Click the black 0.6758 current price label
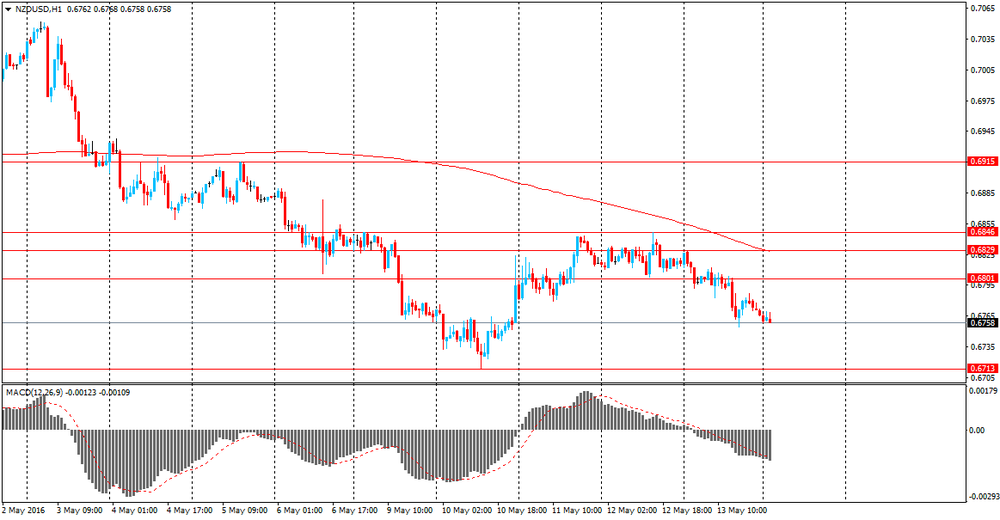Image resolution: width=1000 pixels, height=520 pixels. point(983,323)
